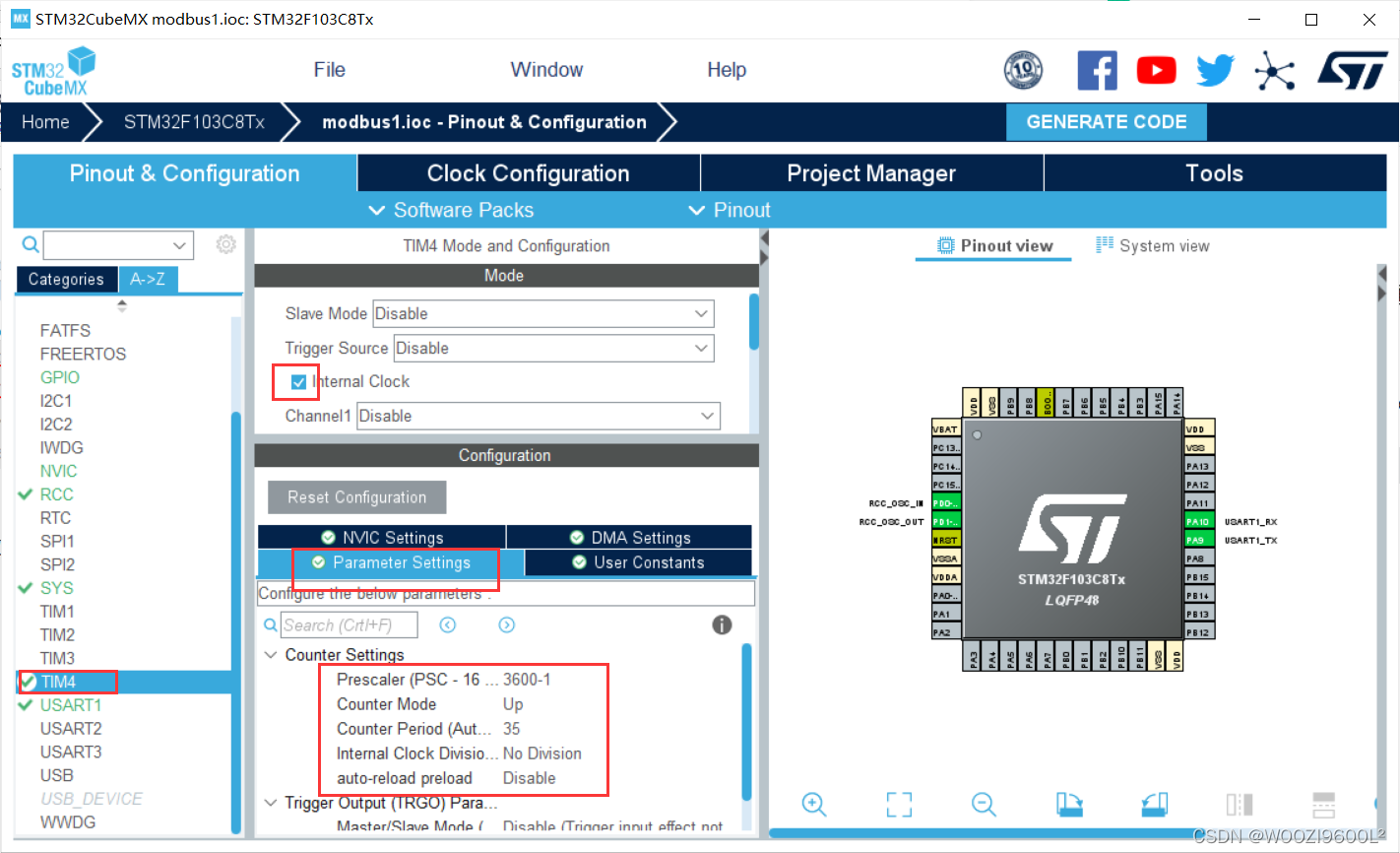Click the STM32CubeMX logo
The image size is (1400, 853).
54,71
